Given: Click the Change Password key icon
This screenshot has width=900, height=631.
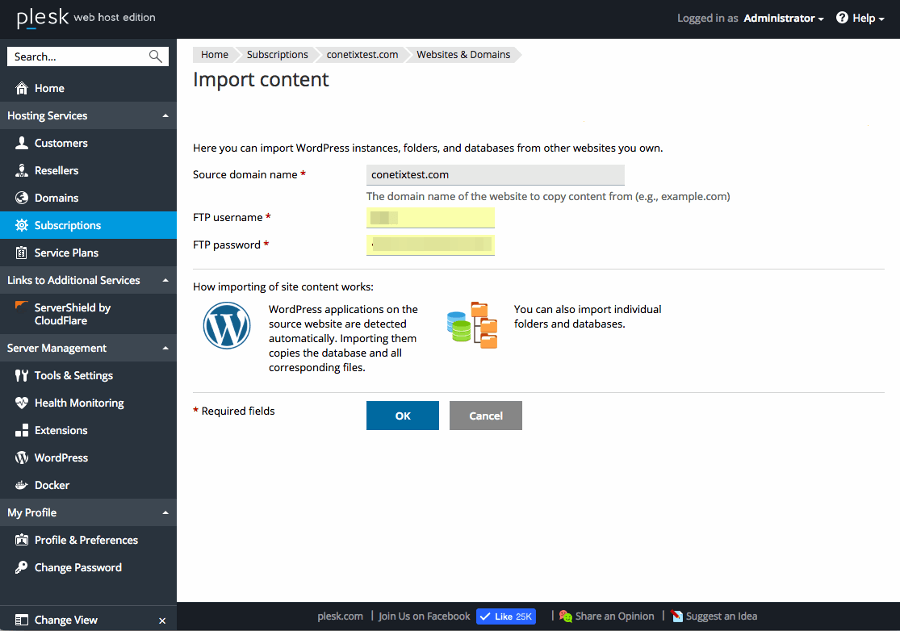Looking at the screenshot, I should click(22, 567).
